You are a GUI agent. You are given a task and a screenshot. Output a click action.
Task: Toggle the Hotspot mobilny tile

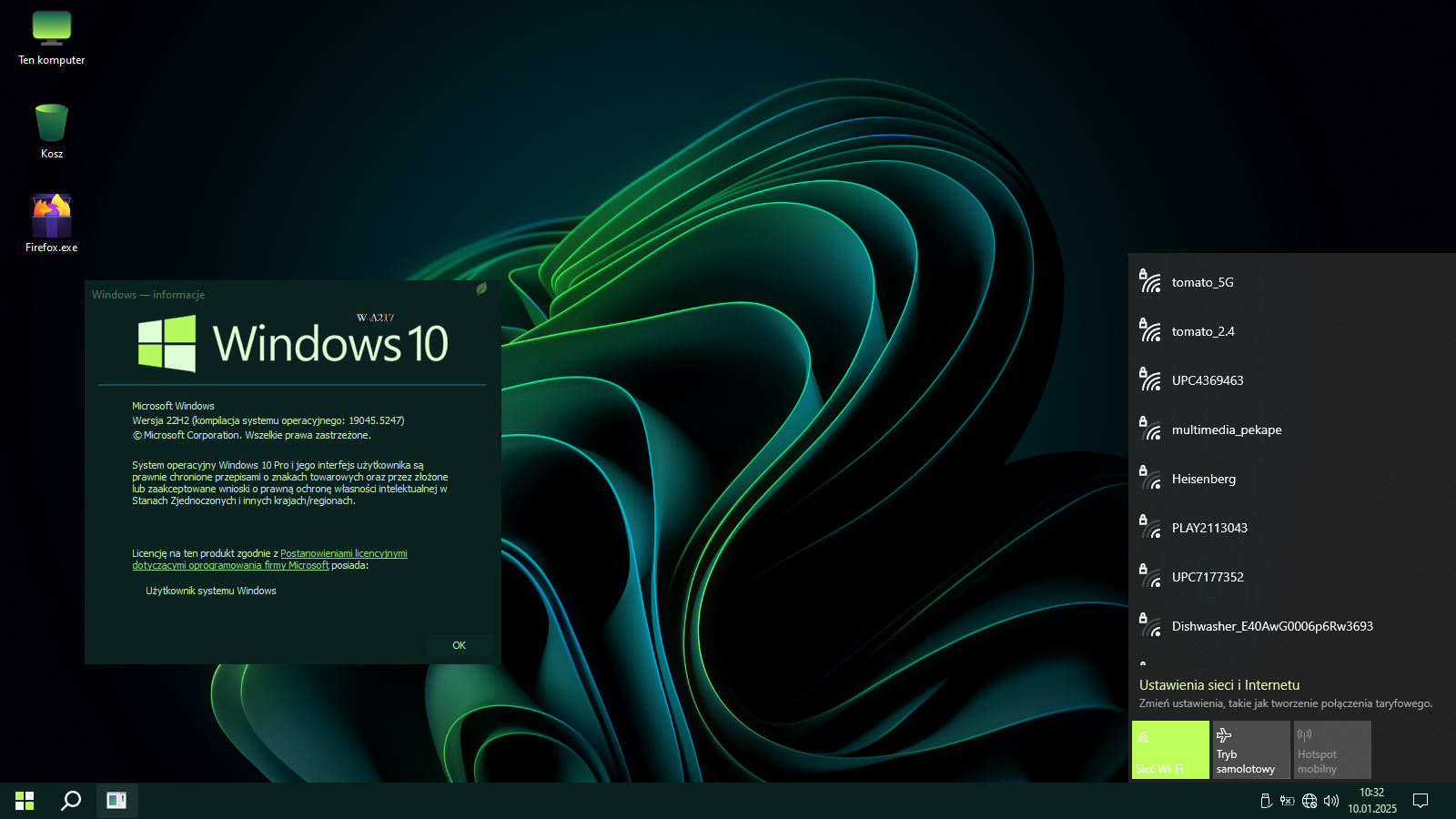[1331, 750]
